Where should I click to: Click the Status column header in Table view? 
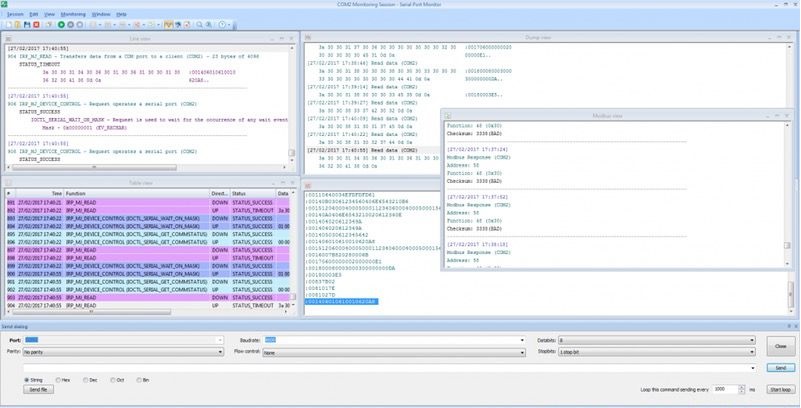pyautogui.click(x=253, y=194)
